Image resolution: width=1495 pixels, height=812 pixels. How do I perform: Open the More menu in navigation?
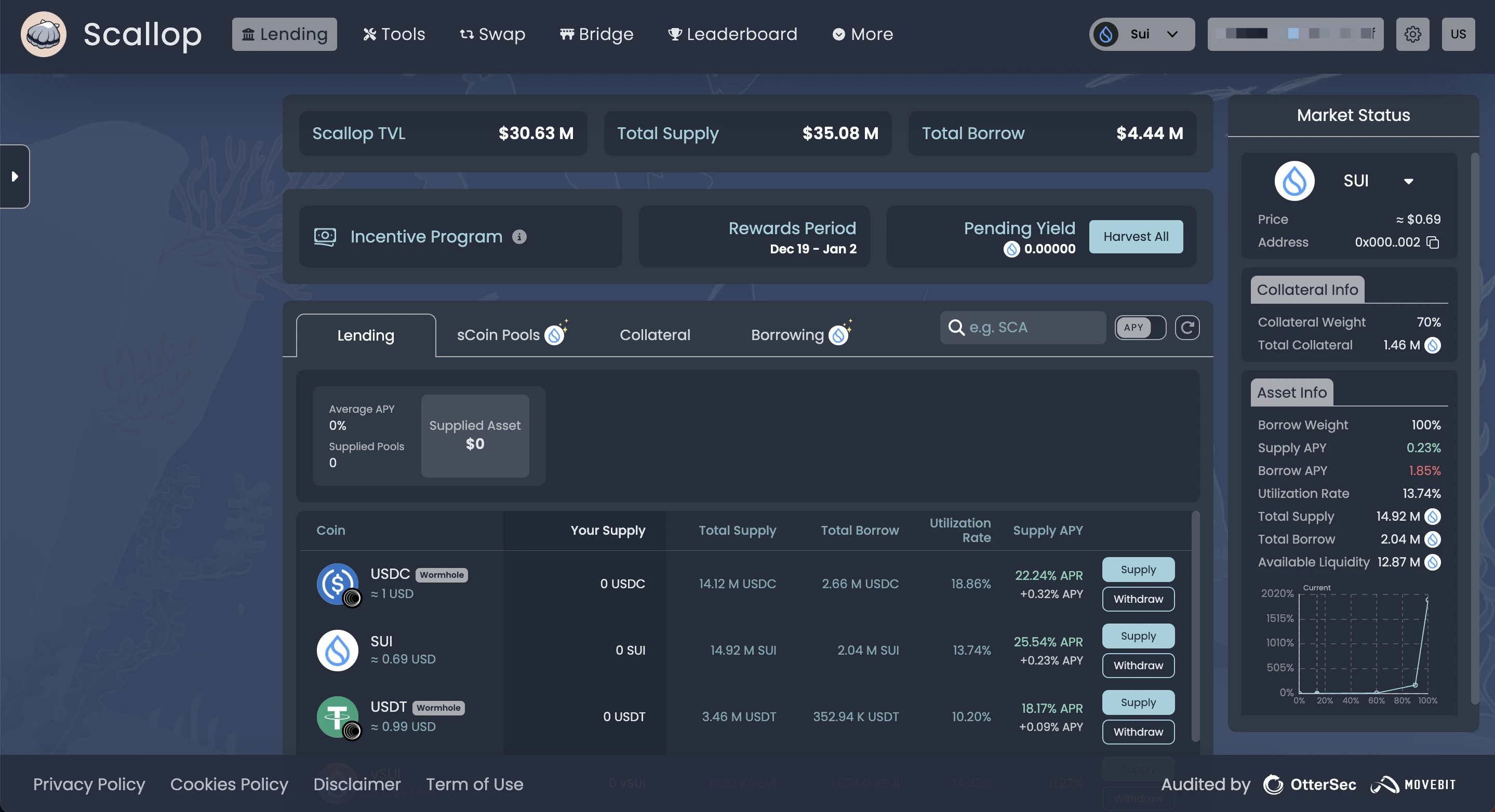(x=862, y=34)
